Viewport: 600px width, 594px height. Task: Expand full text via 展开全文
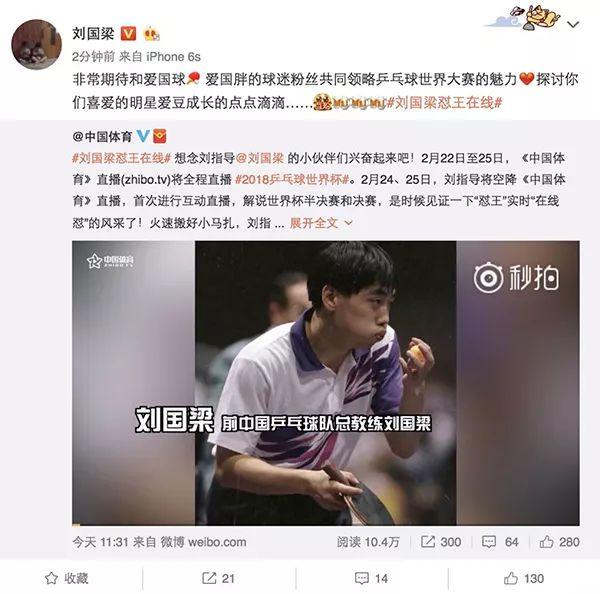[321, 223]
